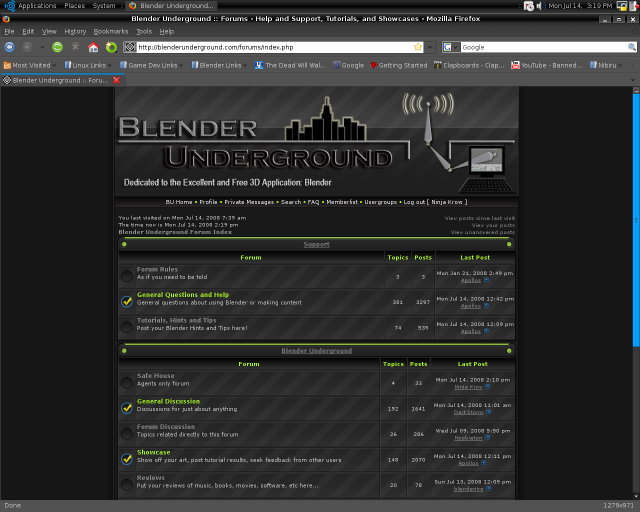640x512 pixels.
Task: Open the Showcase forum link
Action: 153,452
